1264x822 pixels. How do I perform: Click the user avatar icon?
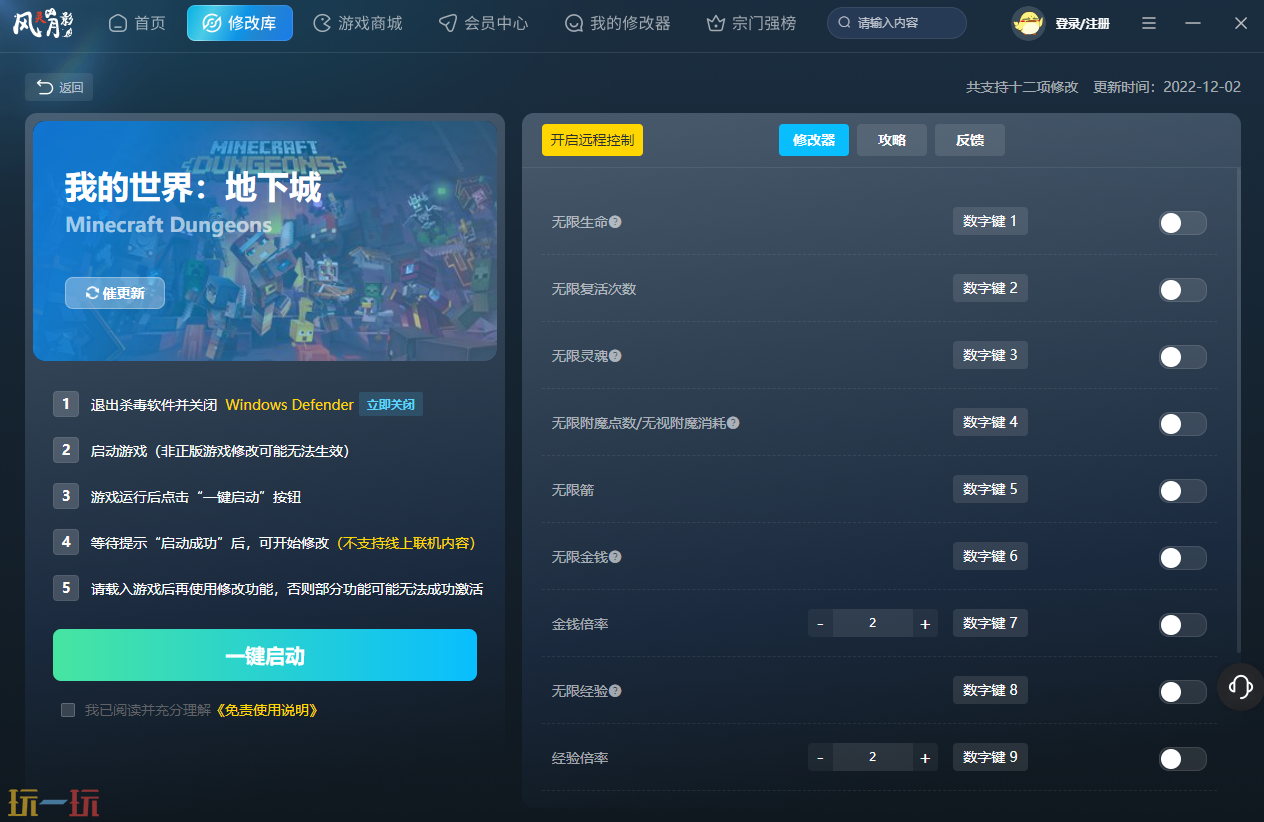pos(1028,23)
